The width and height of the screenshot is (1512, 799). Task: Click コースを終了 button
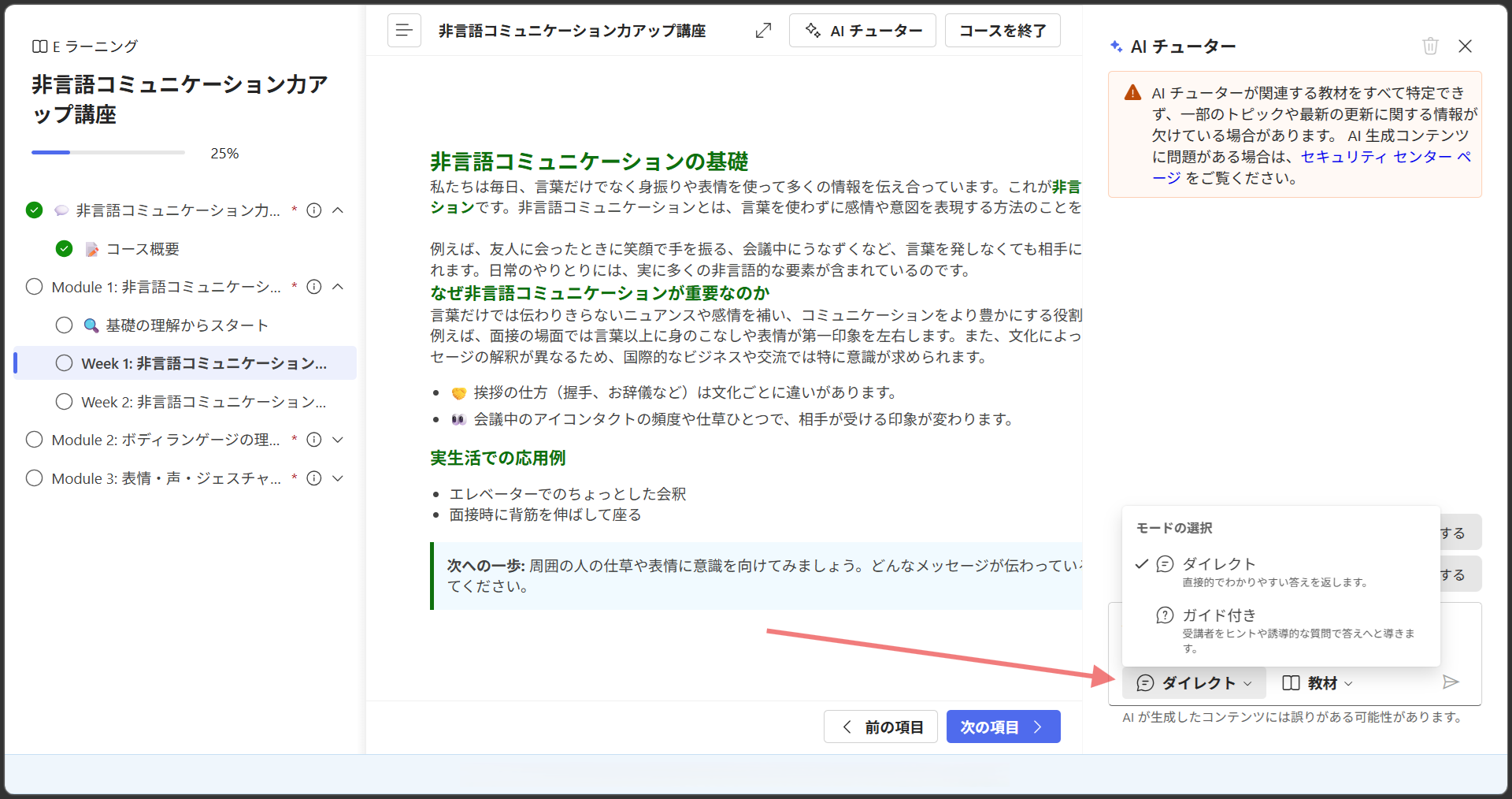(x=1002, y=31)
